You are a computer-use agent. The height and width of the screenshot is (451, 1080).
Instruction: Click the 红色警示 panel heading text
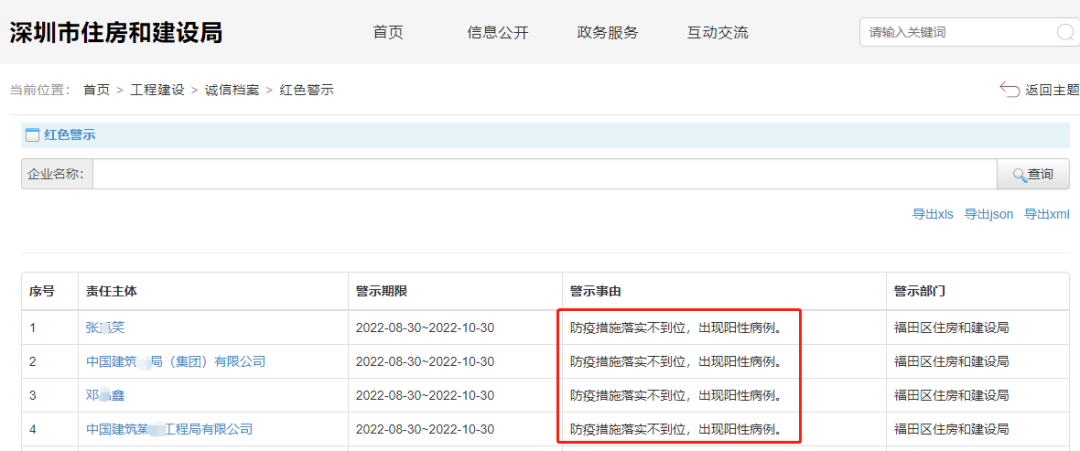click(x=70, y=135)
